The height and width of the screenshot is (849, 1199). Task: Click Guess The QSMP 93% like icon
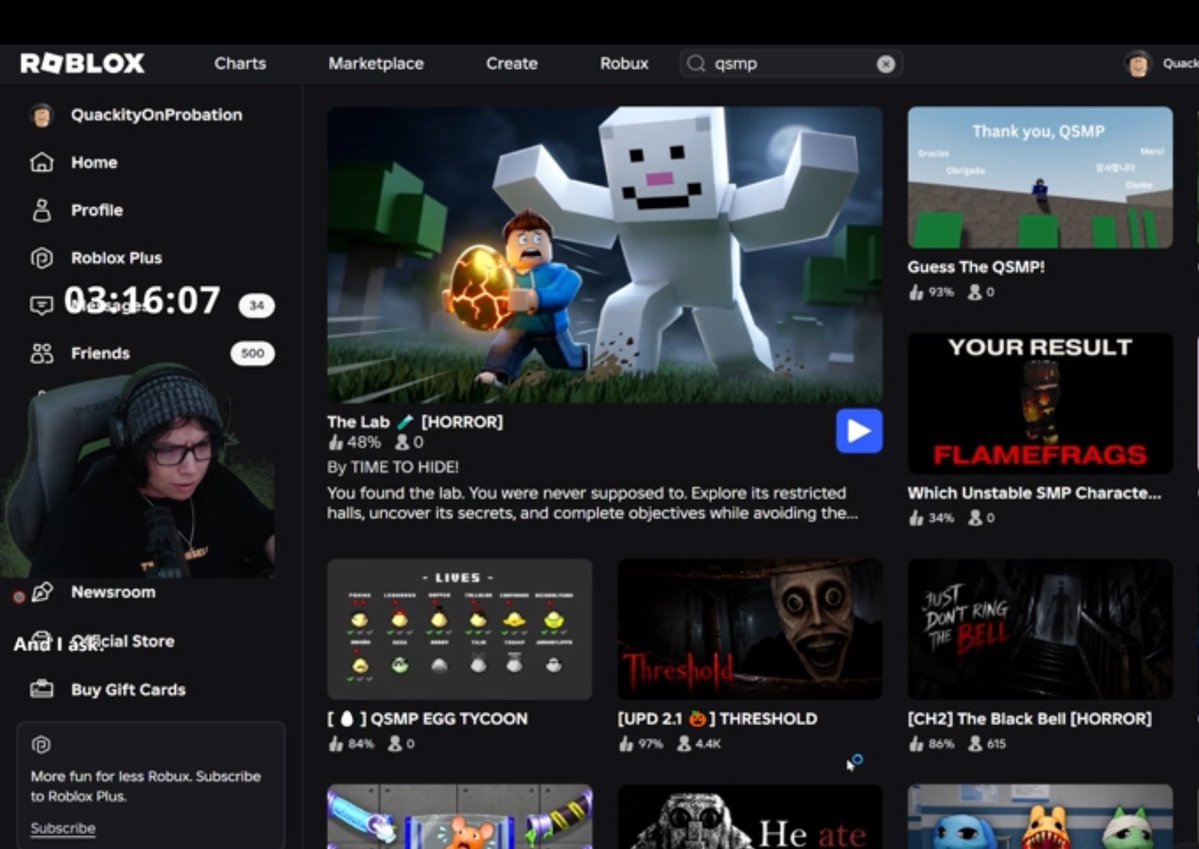(x=916, y=292)
